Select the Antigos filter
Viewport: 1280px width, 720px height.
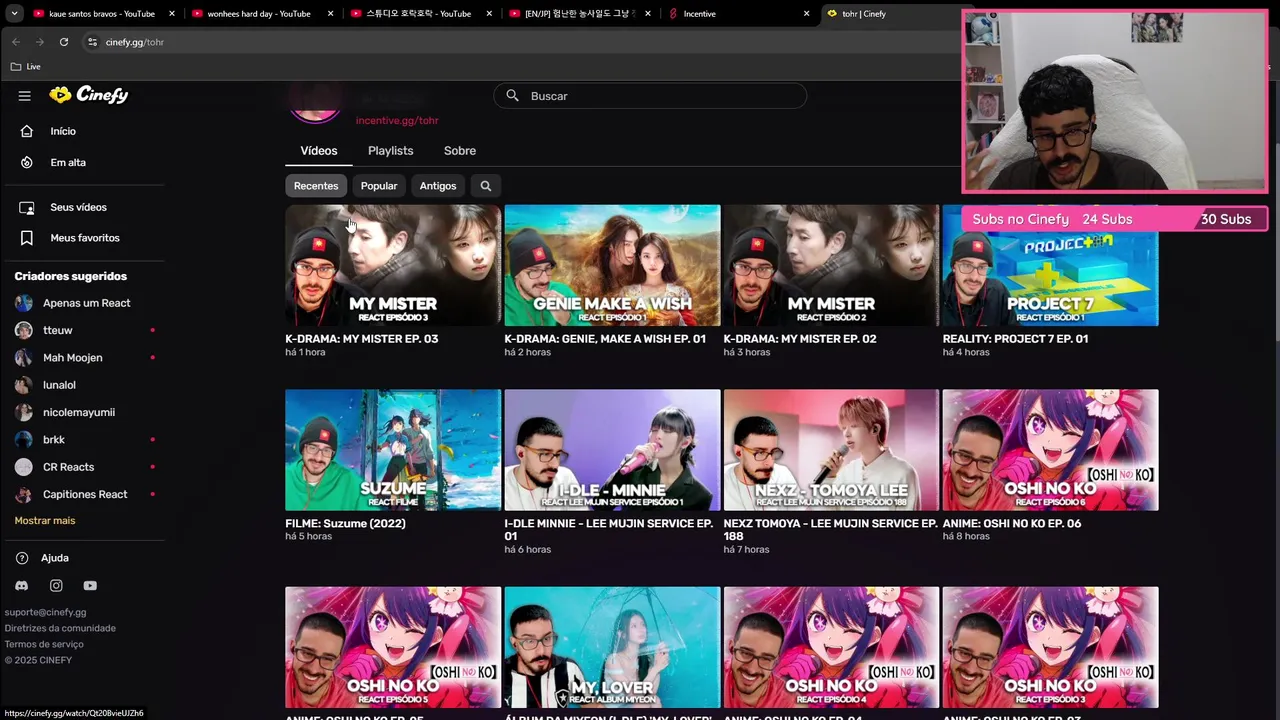click(438, 186)
